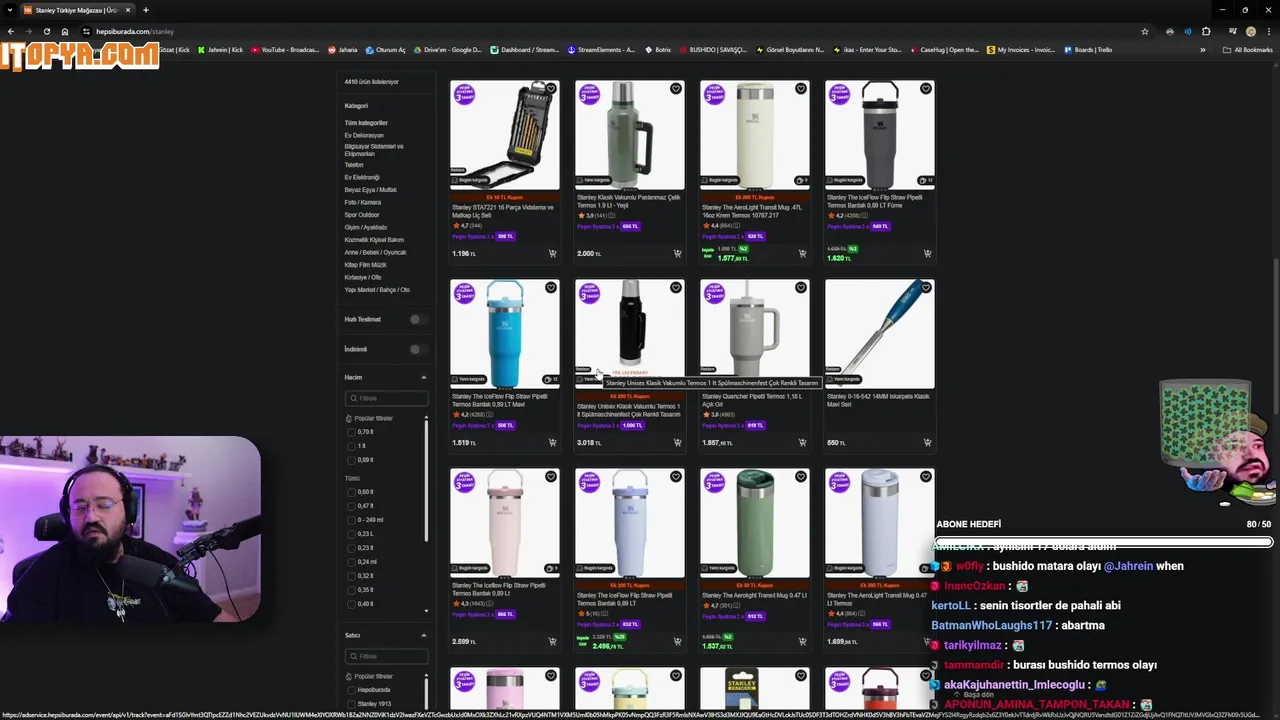This screenshot has width=1280, height=720.
Task: Add the 1.519 TL blue tumbler to cart
Action: tap(552, 443)
